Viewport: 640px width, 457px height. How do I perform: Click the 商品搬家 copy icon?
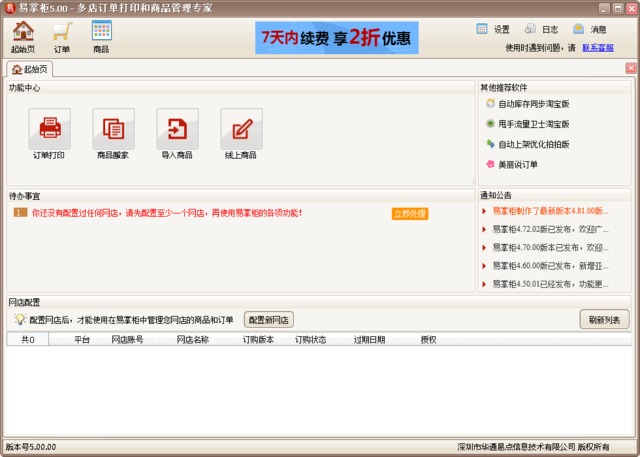113,129
